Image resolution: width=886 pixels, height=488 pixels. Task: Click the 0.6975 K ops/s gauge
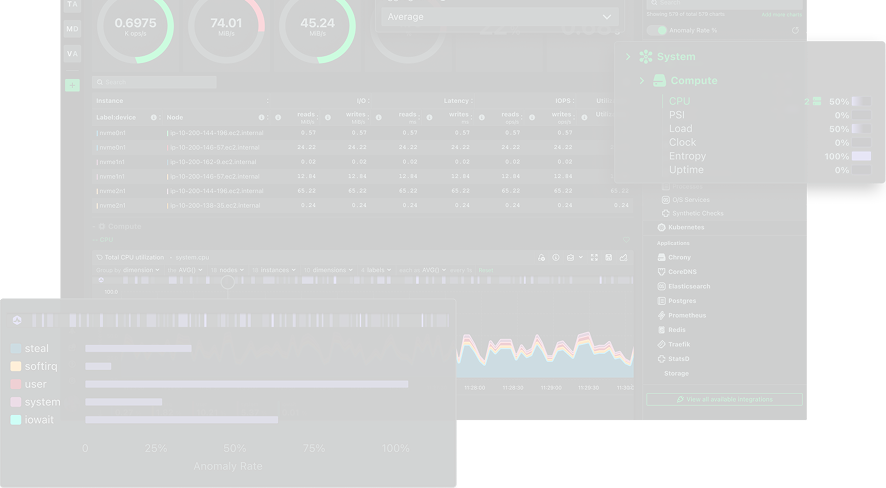coord(136,25)
